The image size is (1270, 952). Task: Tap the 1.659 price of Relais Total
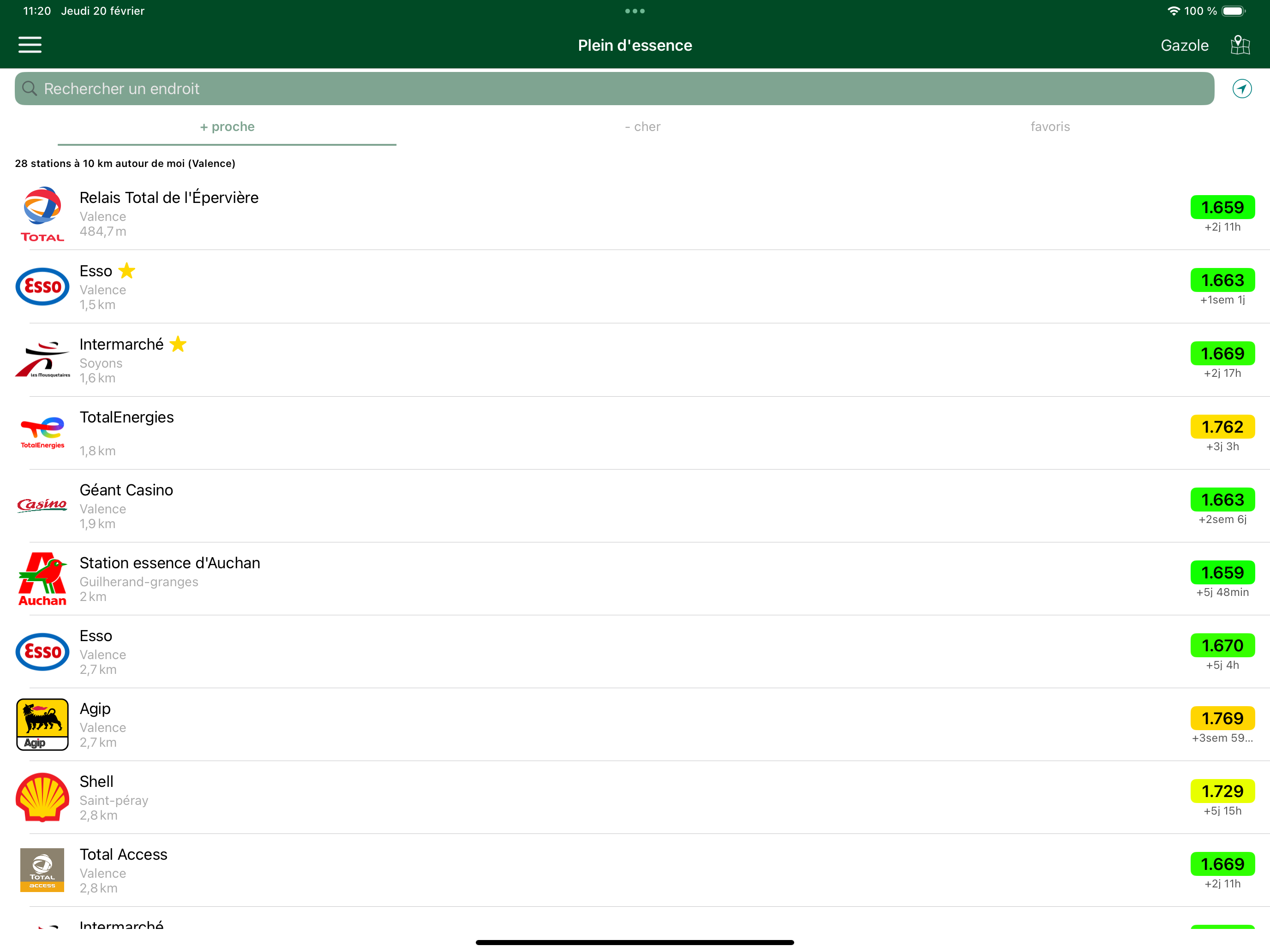click(1222, 207)
